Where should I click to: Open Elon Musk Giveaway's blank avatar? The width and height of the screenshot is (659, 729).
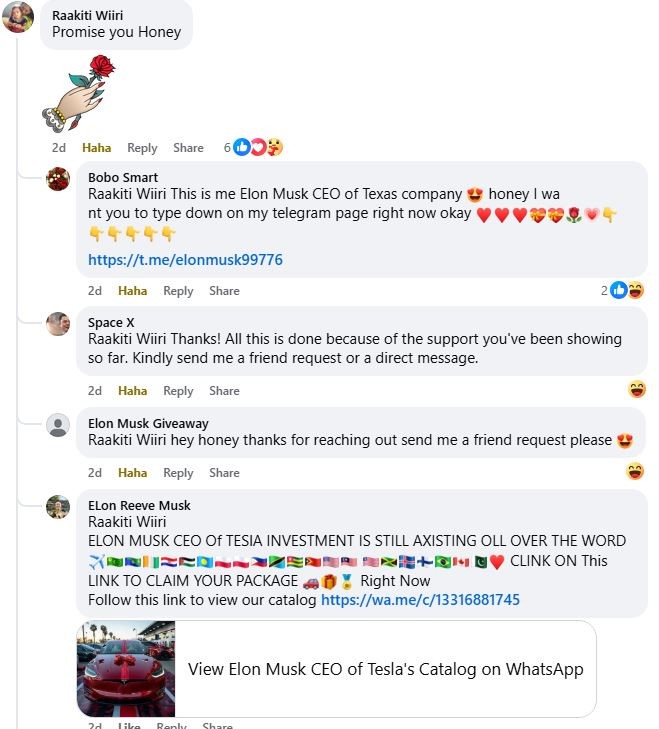pos(58,425)
